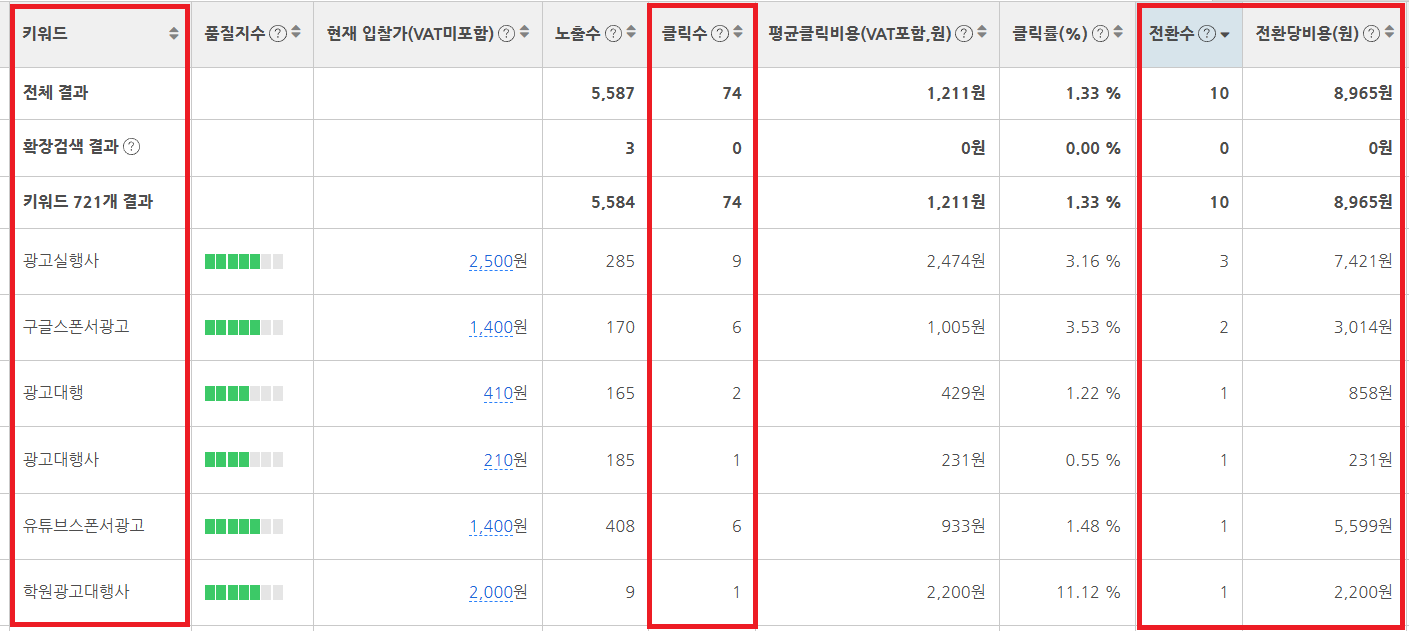Click the 노출수 help question mark
This screenshot has width=1409, height=631.
[x=614, y=33]
